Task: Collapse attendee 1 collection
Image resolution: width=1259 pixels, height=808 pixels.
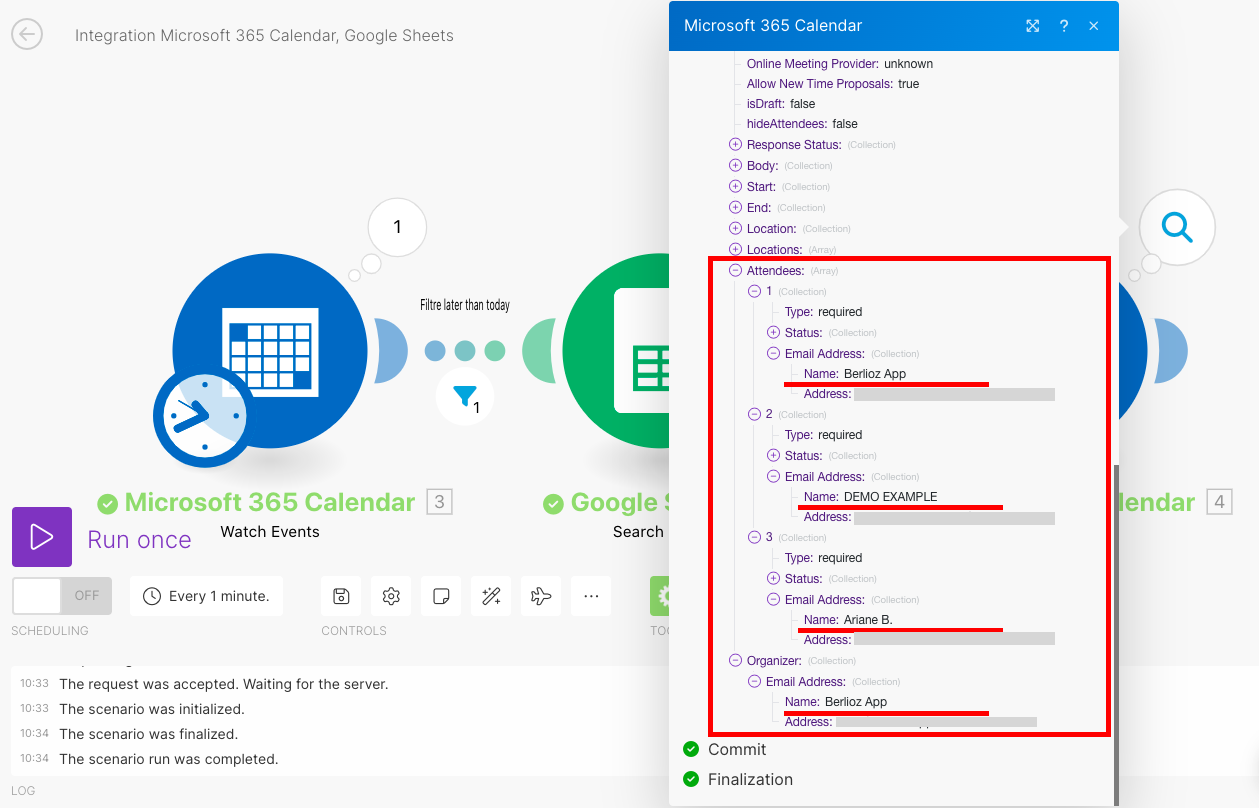Action: click(x=755, y=291)
